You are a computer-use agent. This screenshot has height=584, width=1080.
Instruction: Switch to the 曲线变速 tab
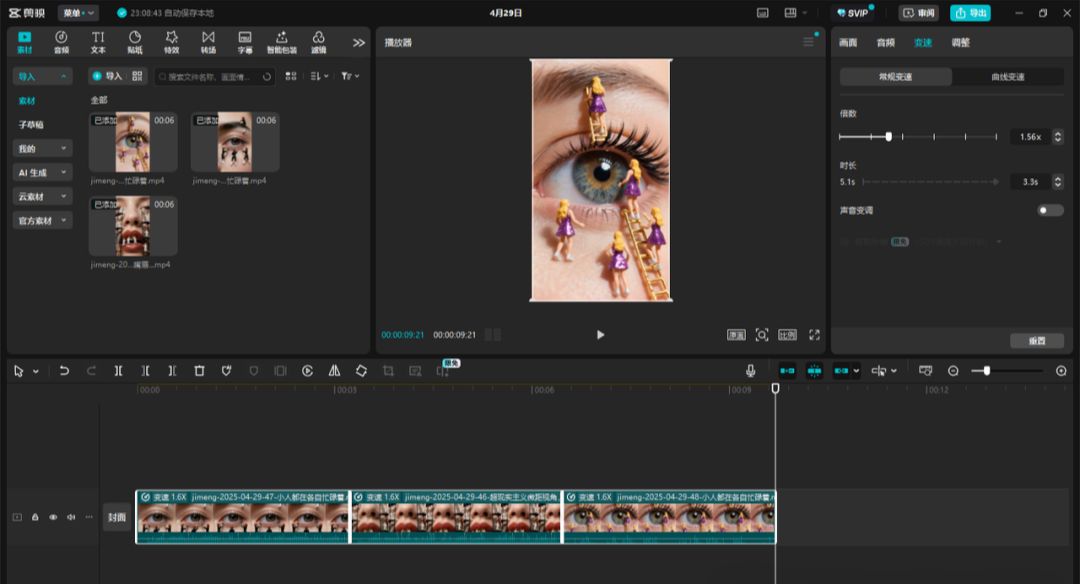pos(1007,77)
